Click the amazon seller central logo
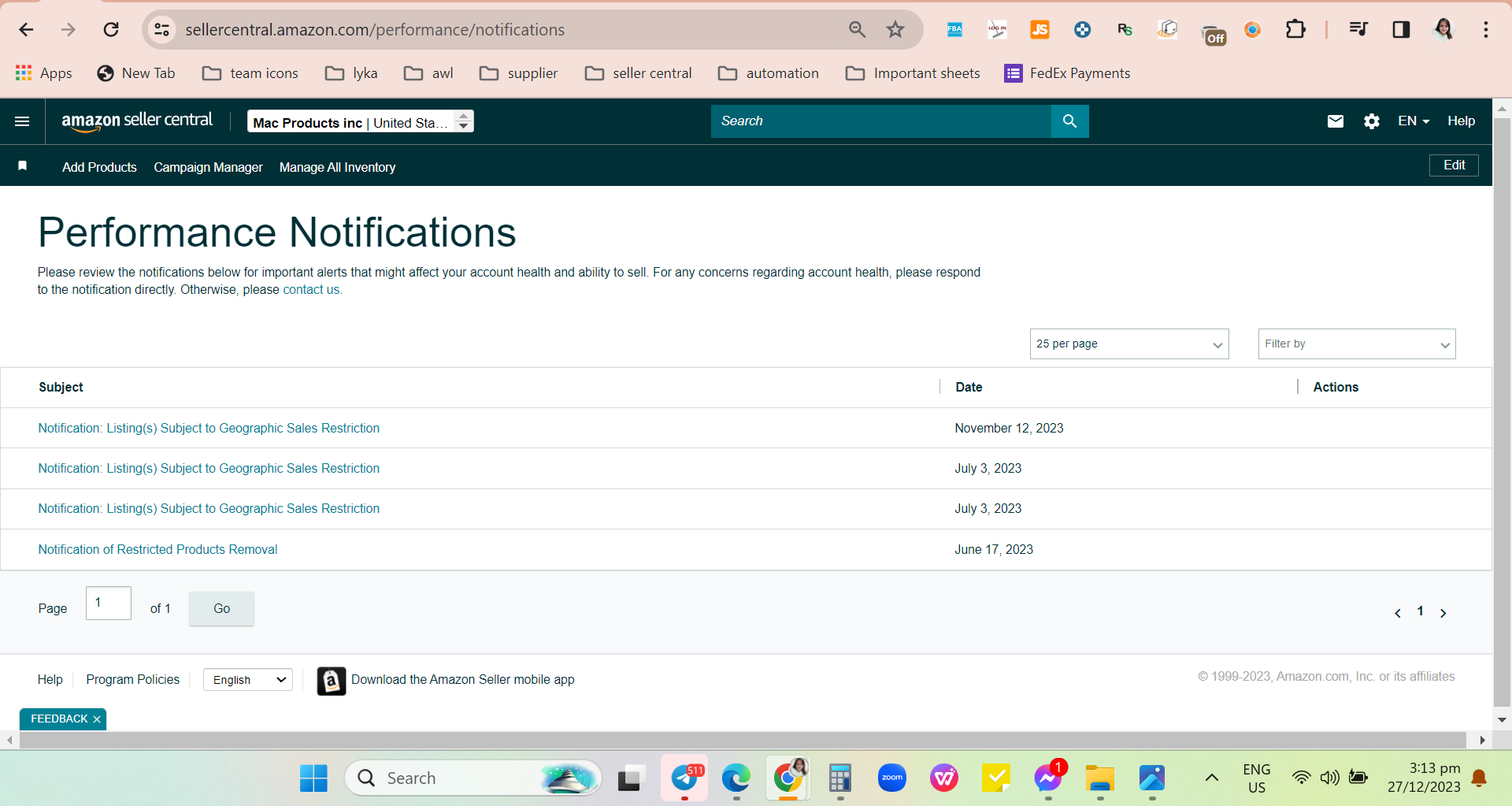 click(137, 121)
